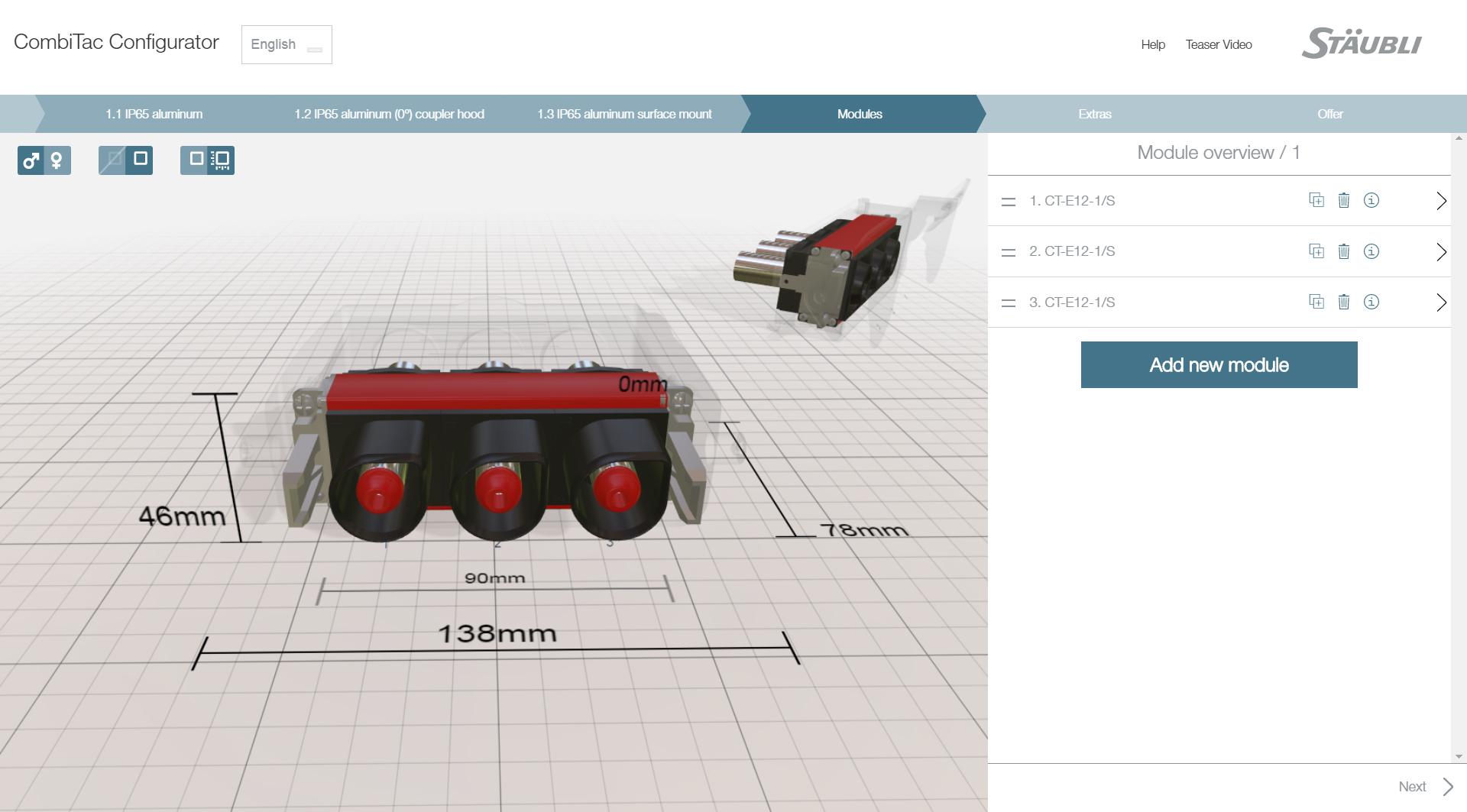
Task: Switch to female connector view
Action: tap(57, 160)
